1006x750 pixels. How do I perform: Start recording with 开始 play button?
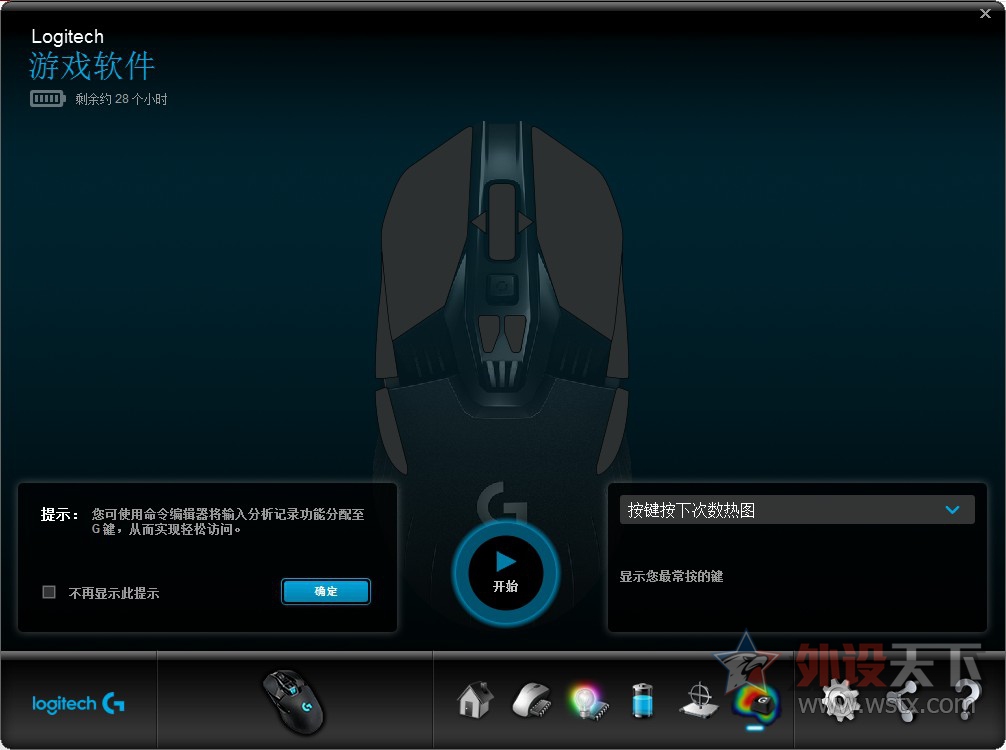point(506,573)
